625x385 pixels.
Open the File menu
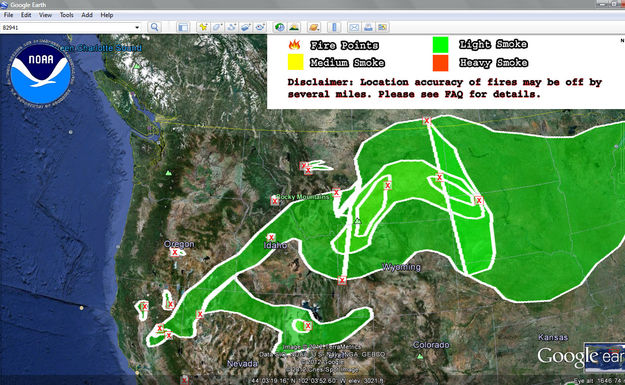(8, 15)
